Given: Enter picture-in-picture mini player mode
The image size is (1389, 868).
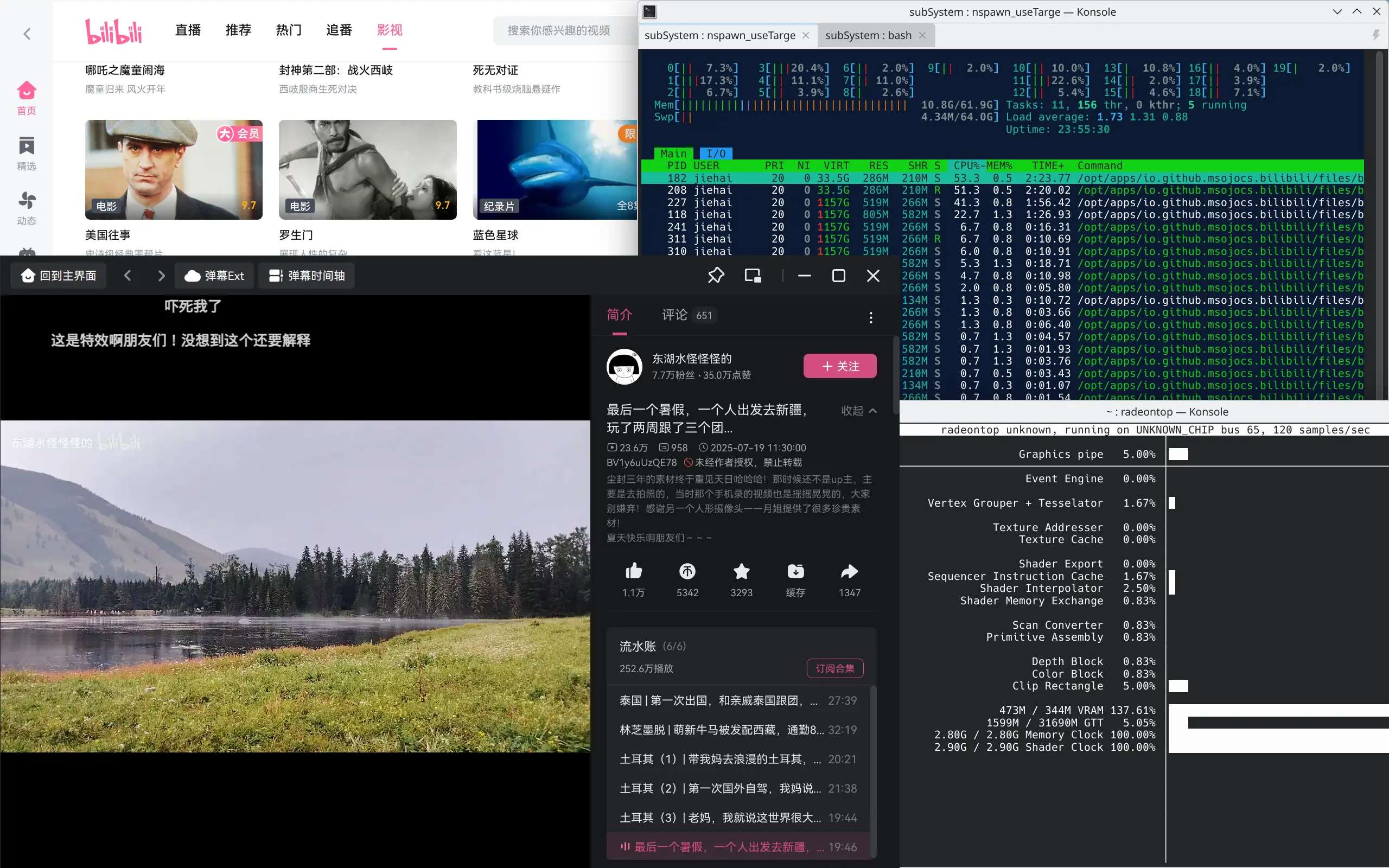Looking at the screenshot, I should [x=753, y=276].
